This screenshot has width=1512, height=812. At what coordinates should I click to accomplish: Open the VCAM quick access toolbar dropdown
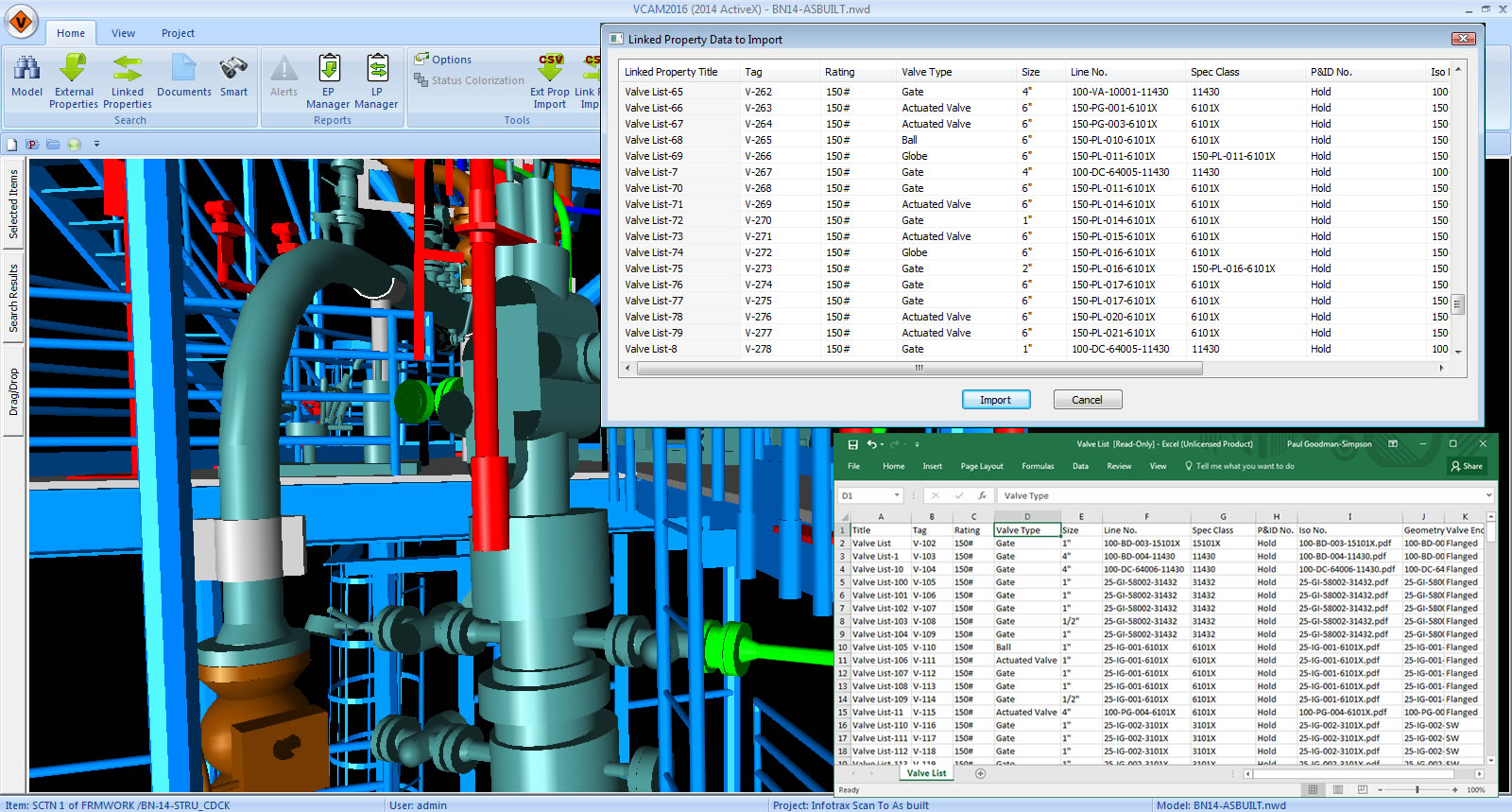coord(96,145)
